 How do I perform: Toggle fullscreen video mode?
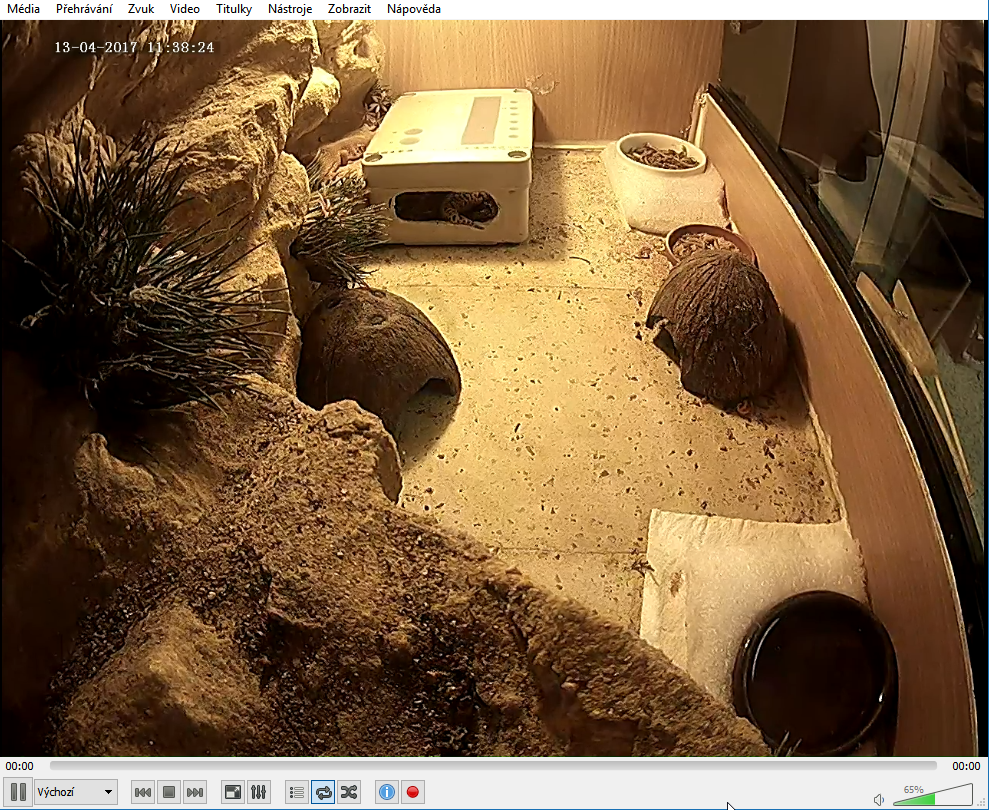233,792
